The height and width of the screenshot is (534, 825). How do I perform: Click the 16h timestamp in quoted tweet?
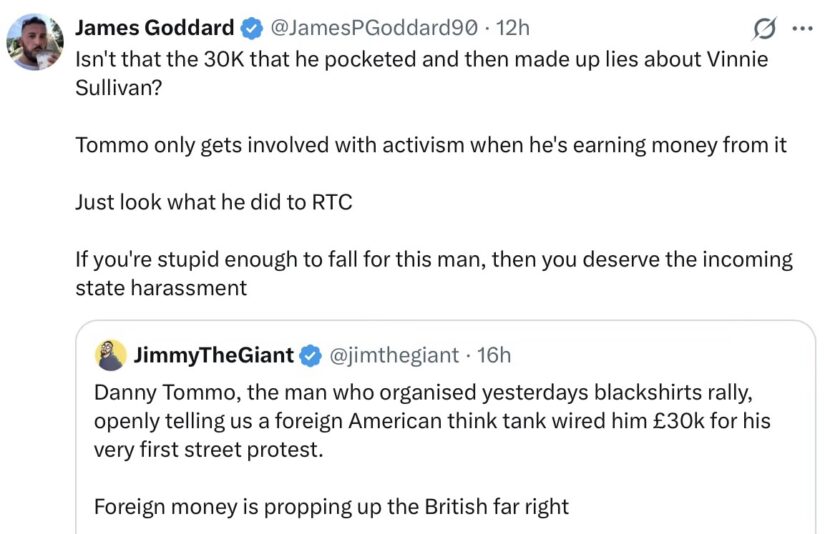pos(494,356)
